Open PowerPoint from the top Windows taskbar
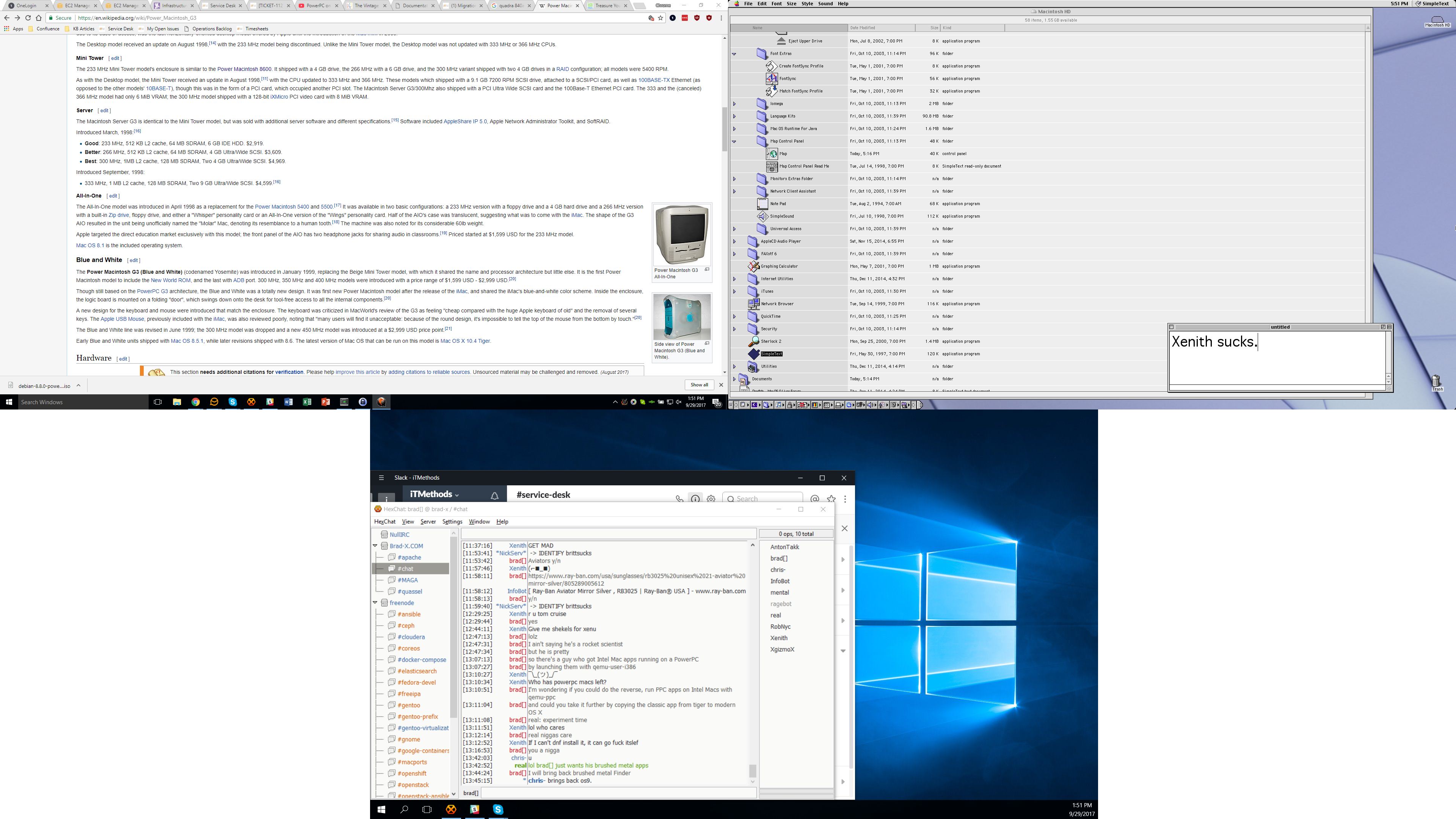The height and width of the screenshot is (819, 1456). (326, 402)
